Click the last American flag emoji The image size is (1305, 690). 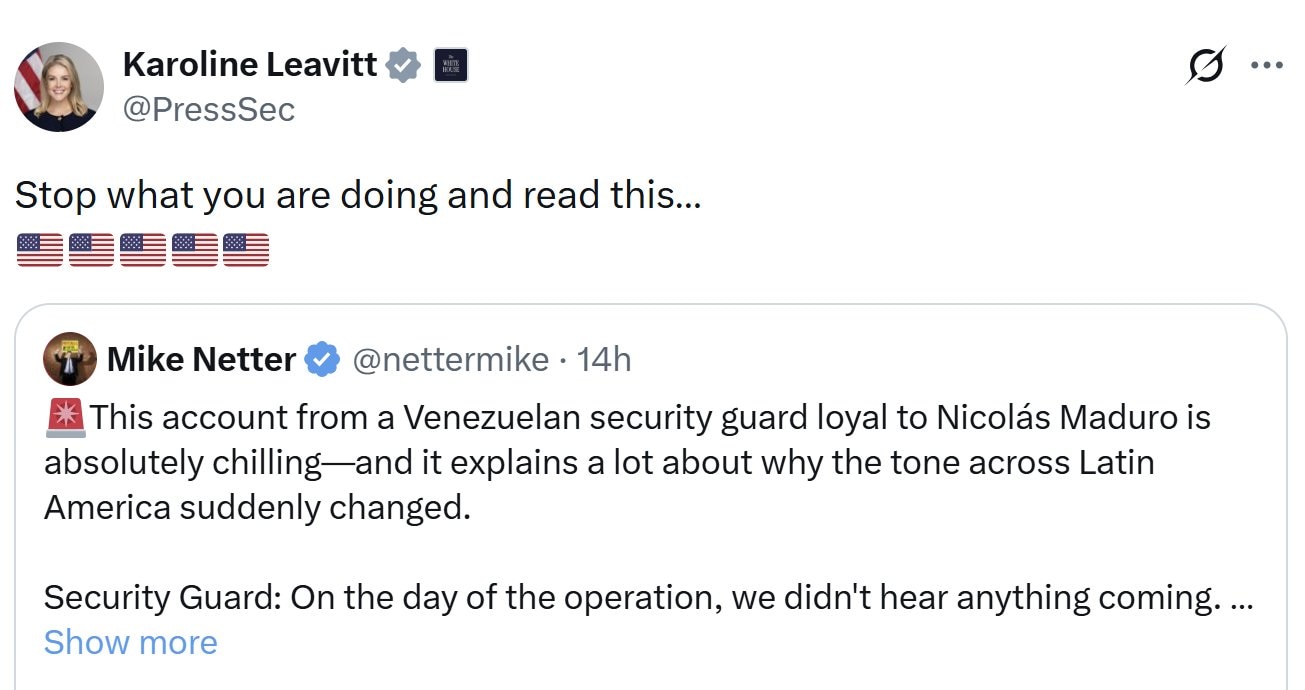246,249
